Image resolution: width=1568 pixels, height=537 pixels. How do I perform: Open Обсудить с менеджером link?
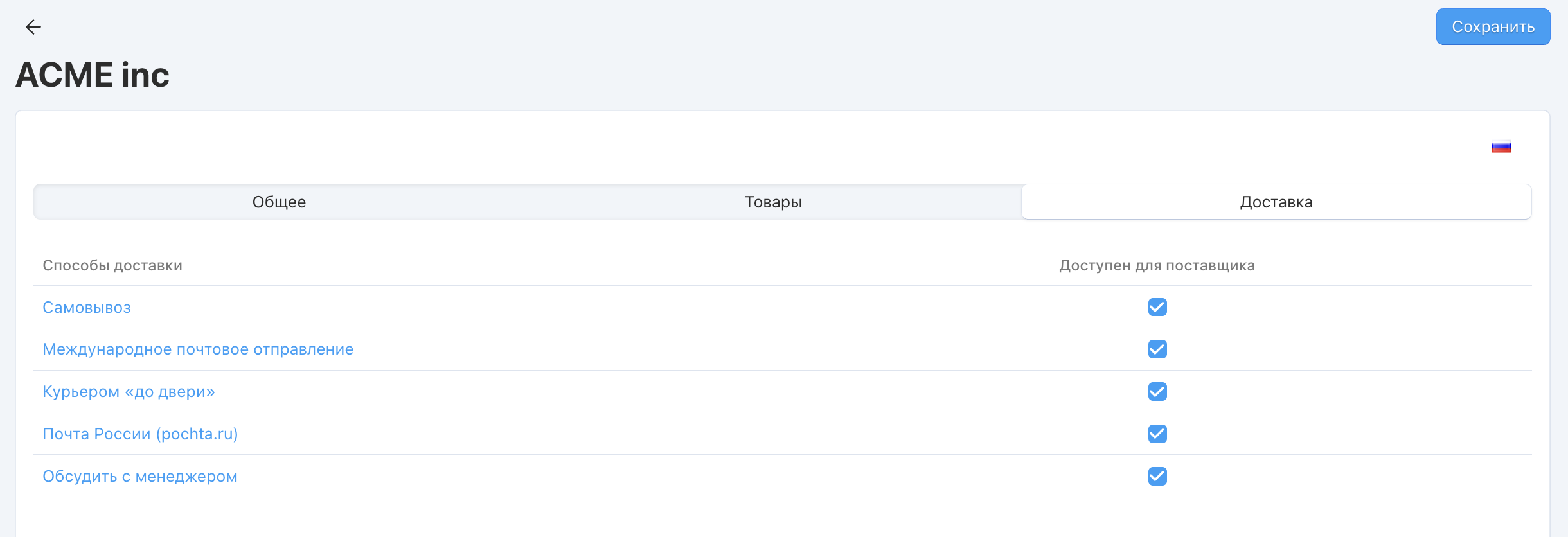point(140,477)
